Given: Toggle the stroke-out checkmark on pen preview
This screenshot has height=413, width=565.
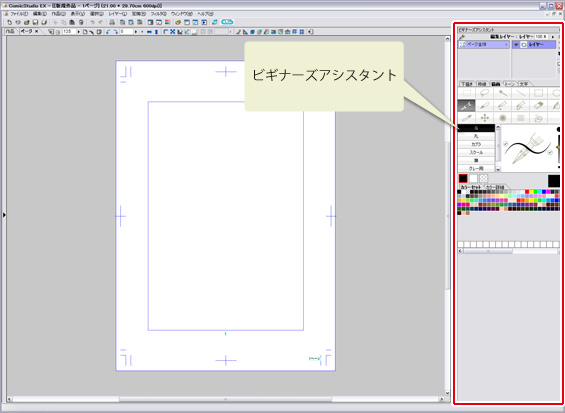Looking at the screenshot, I should 550,152.
